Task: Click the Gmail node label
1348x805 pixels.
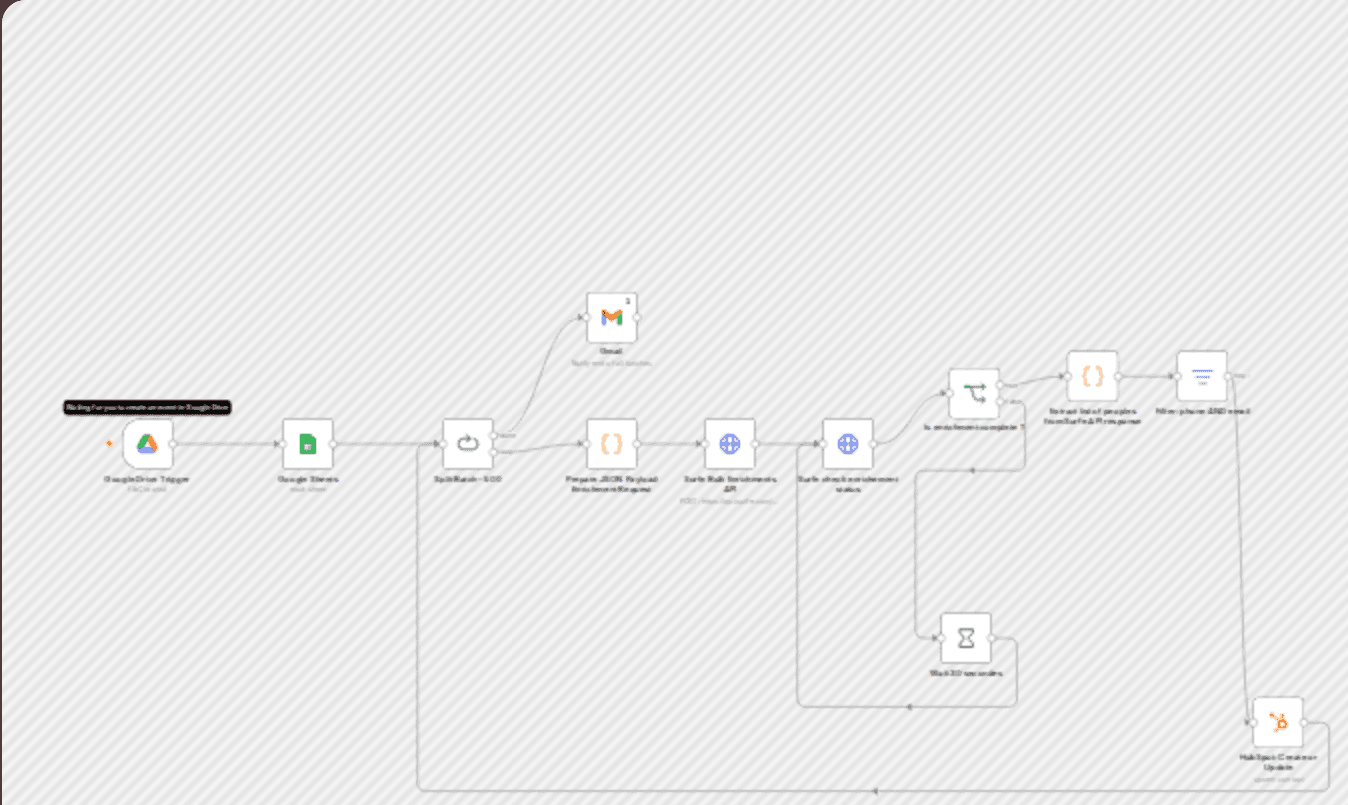Action: (x=612, y=352)
